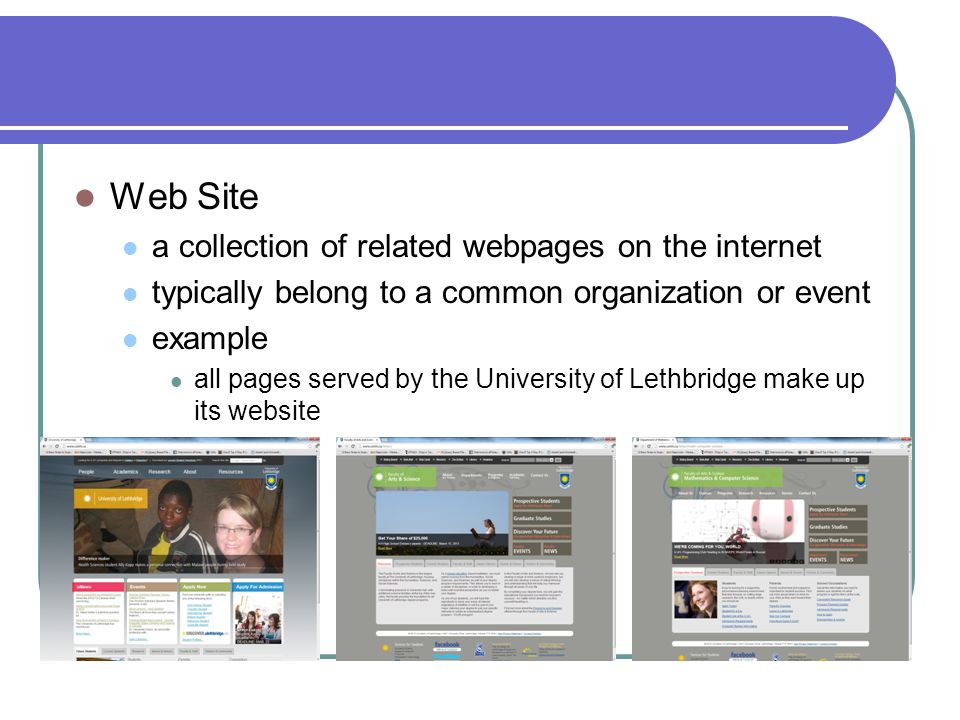
Task: Open Resources menu in homepage screenshot
Action: click(231, 472)
